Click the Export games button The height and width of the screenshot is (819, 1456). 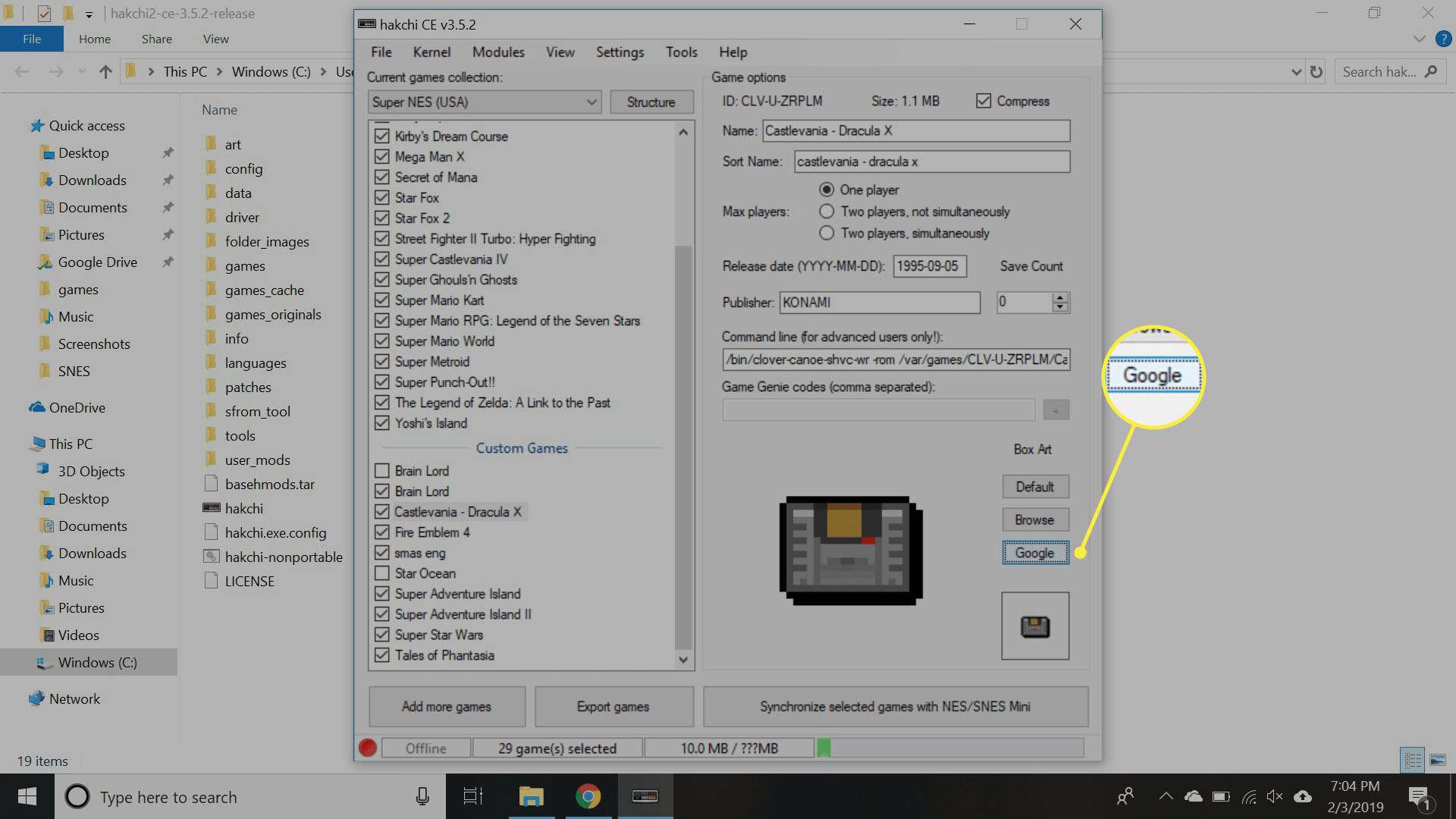click(613, 706)
